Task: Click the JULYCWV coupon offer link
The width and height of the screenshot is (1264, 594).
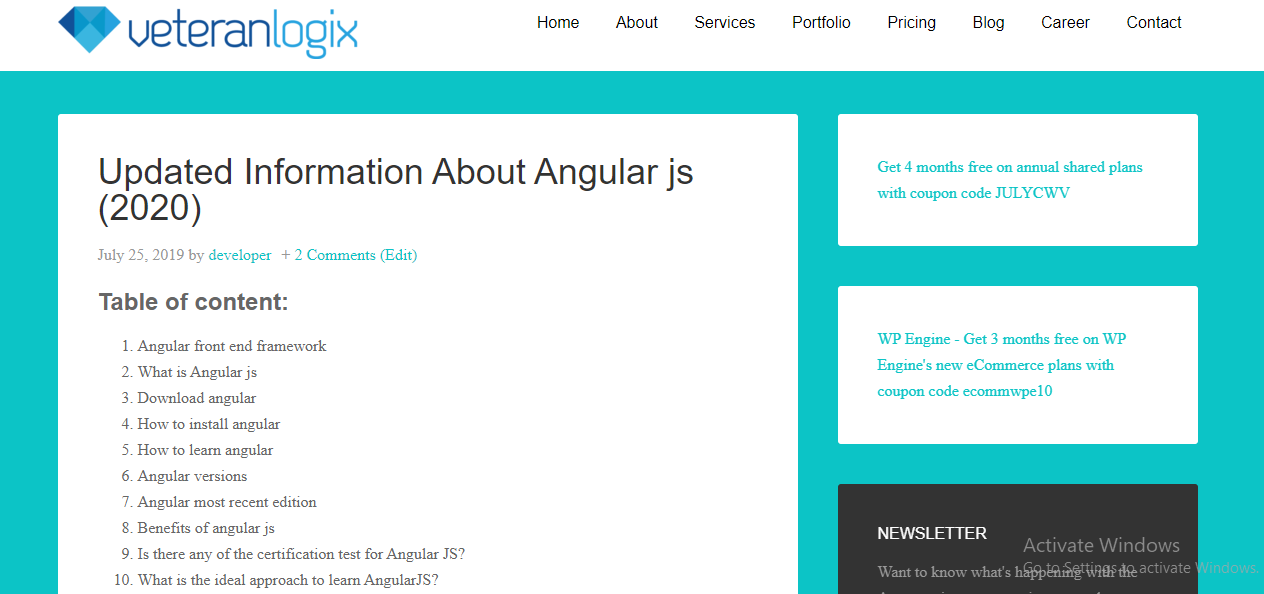Action: [1009, 180]
